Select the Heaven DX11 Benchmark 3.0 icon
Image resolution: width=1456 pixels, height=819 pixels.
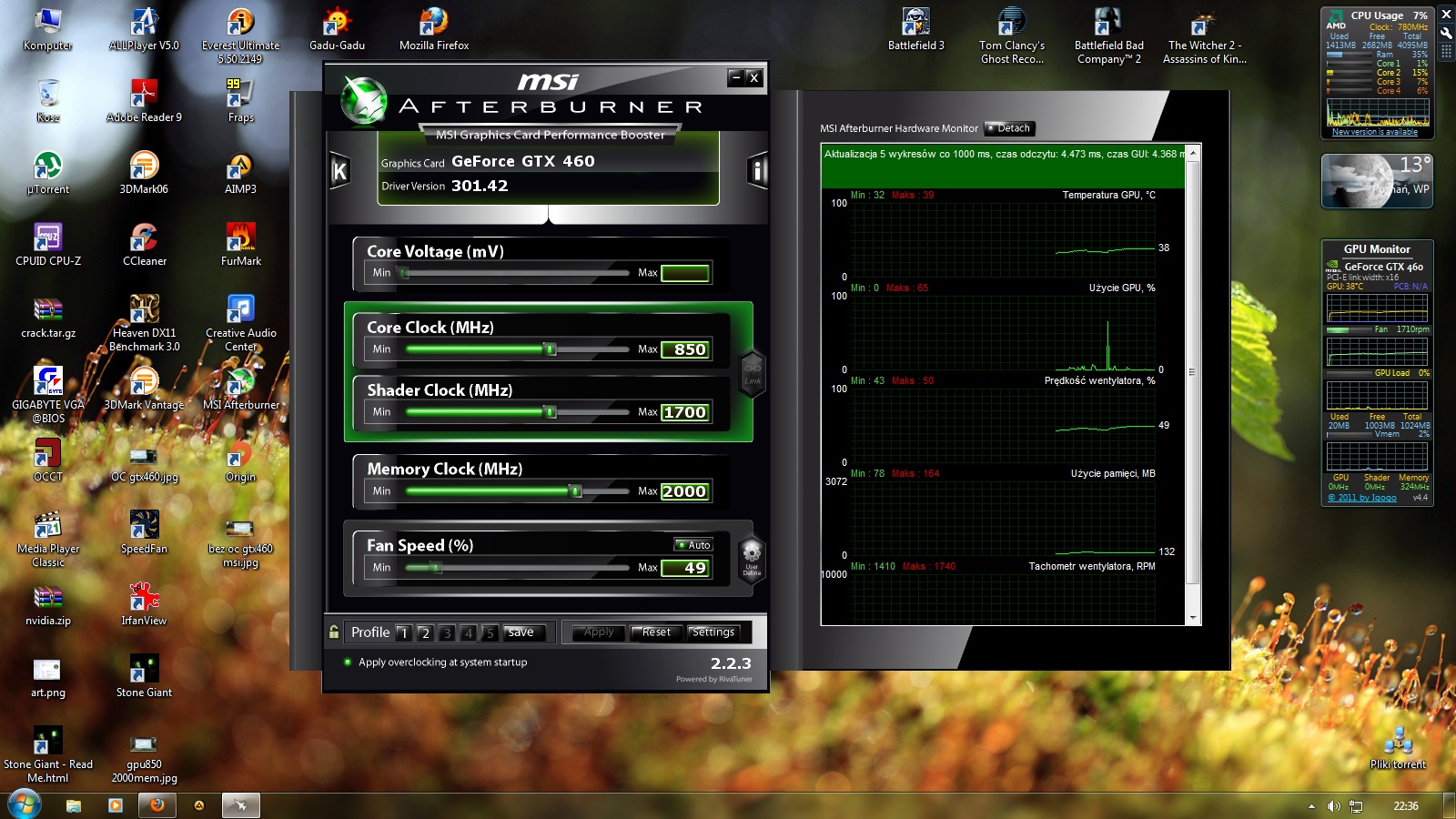click(145, 323)
